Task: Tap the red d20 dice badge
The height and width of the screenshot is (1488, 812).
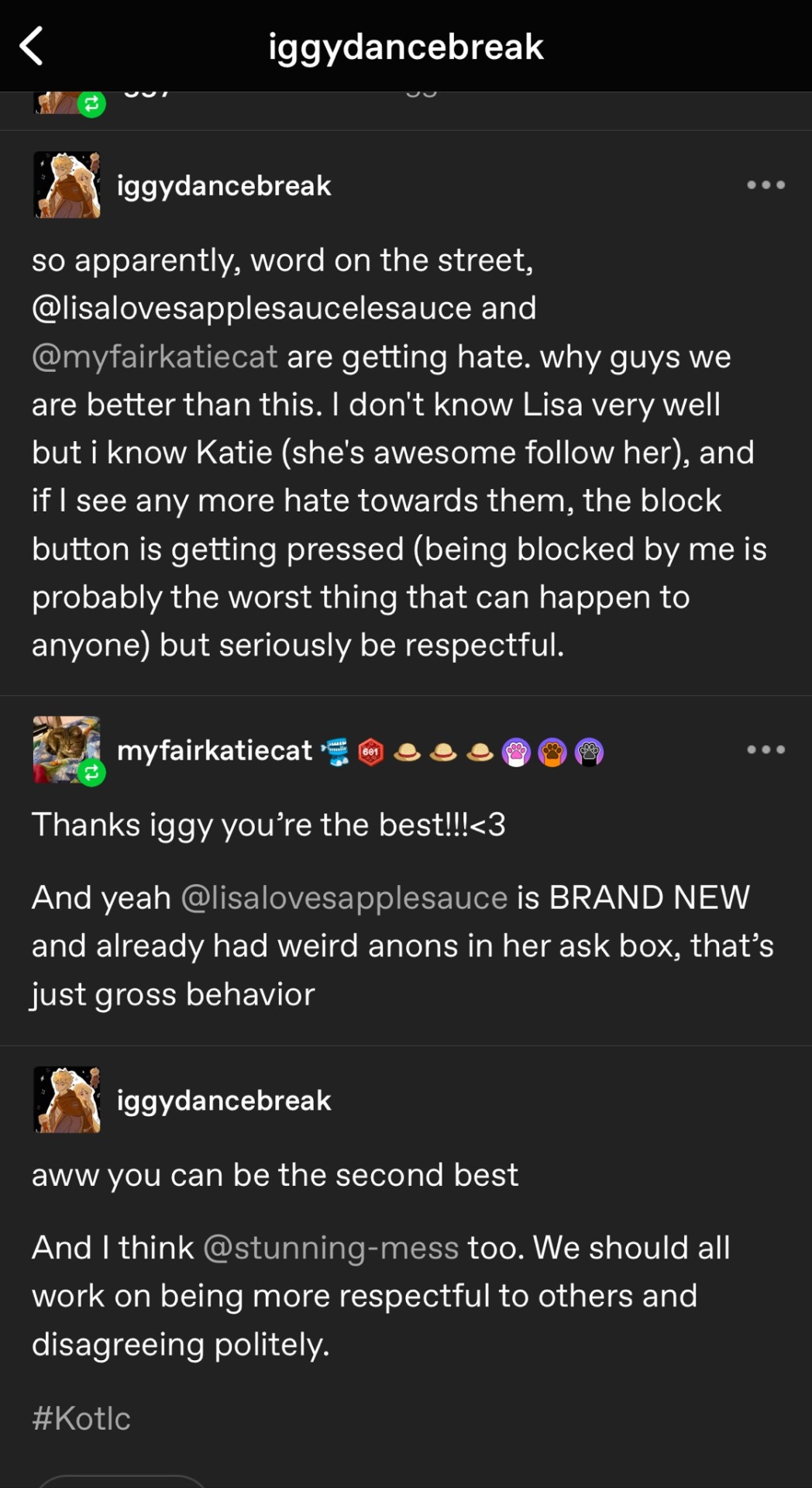Action: pos(371,752)
